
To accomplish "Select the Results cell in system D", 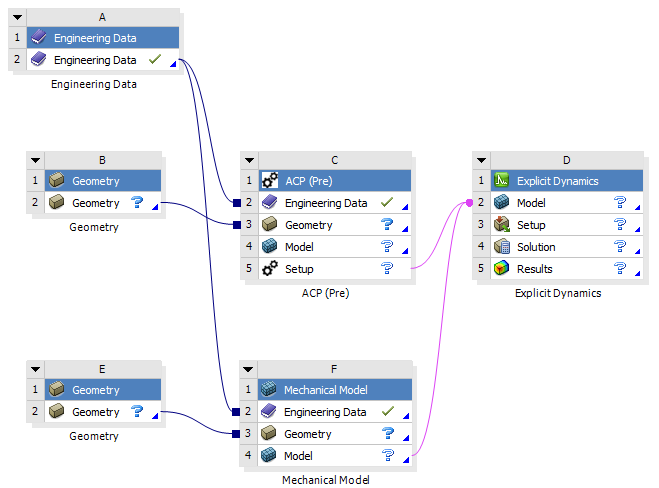I will 567,268.
